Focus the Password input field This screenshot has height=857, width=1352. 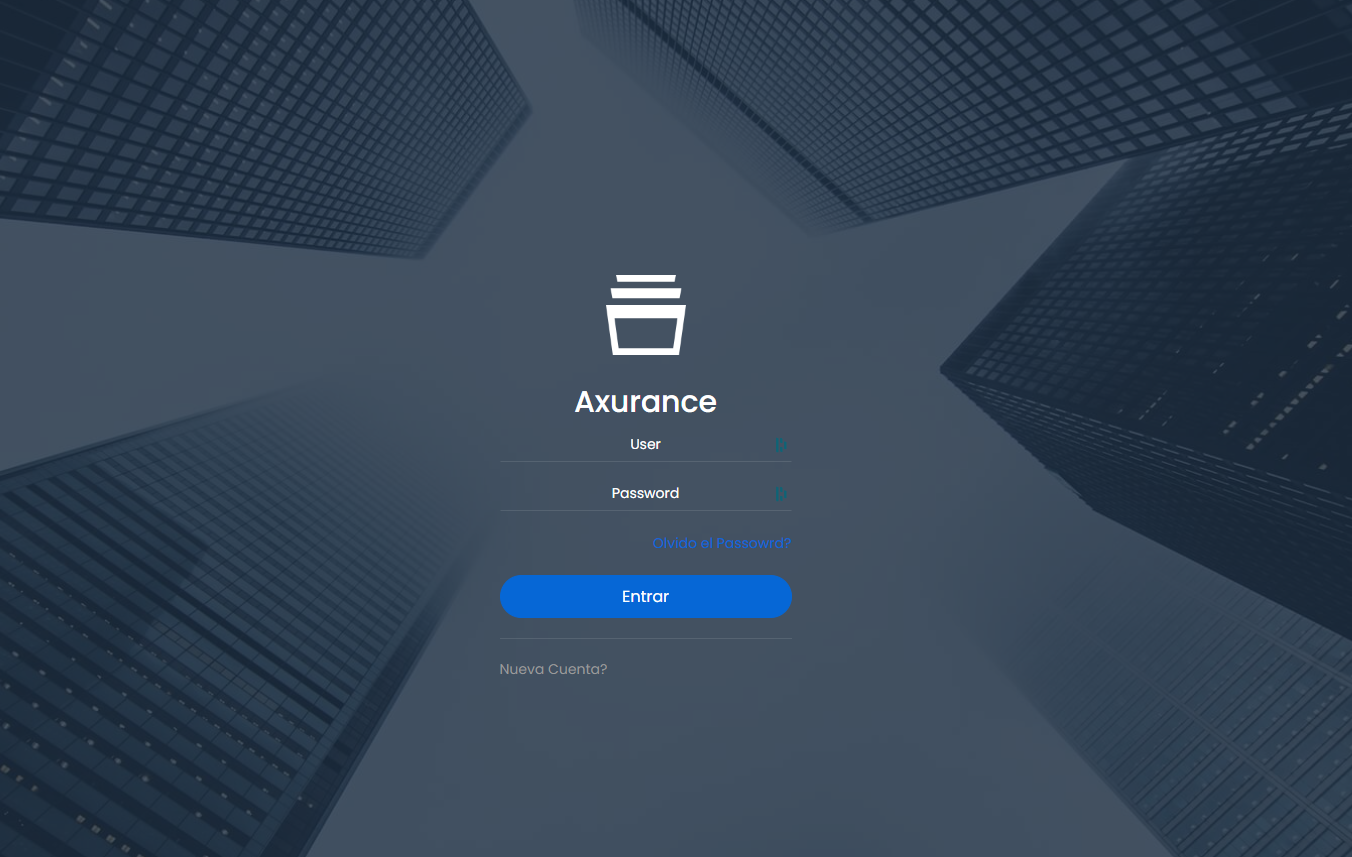[646, 494]
